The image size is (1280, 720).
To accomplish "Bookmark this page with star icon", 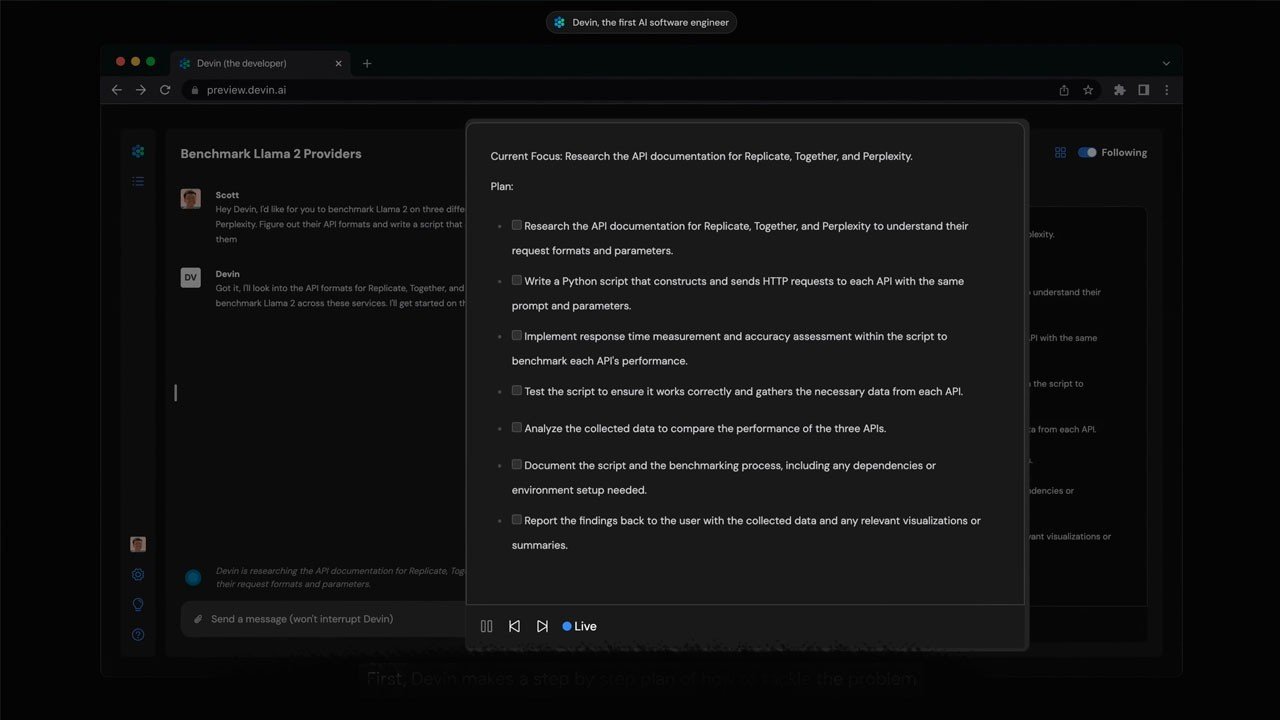I will [x=1088, y=90].
